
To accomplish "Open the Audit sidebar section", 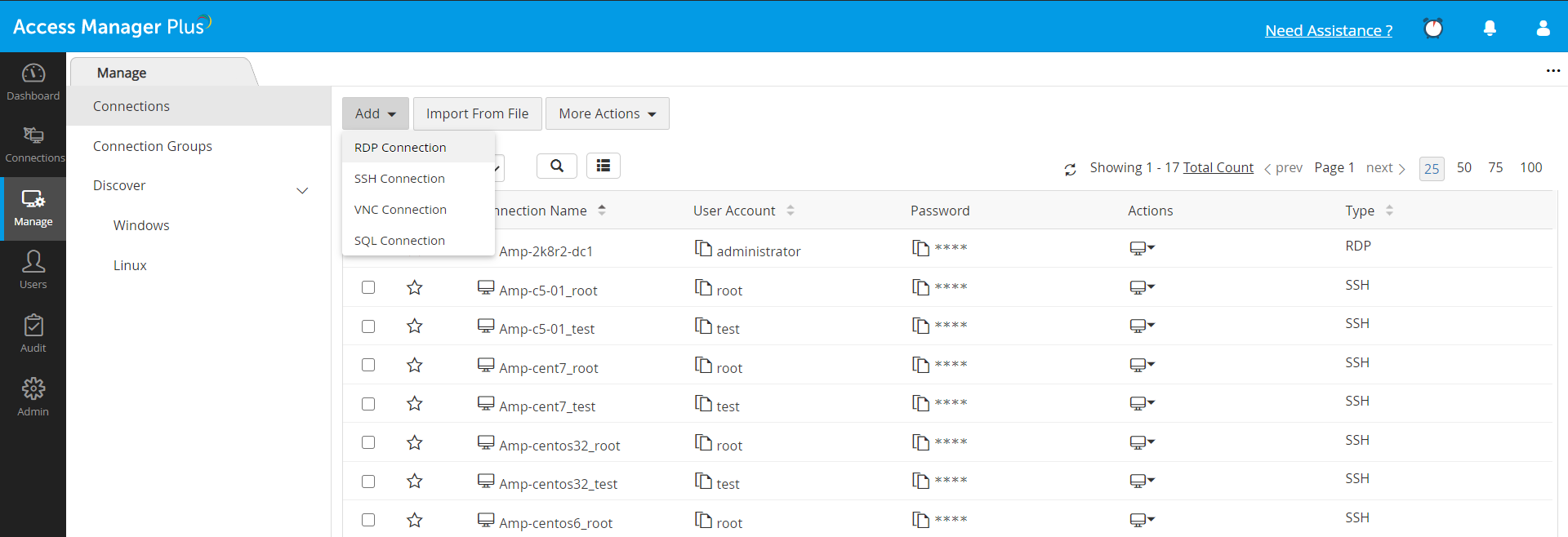I will 33,335.
